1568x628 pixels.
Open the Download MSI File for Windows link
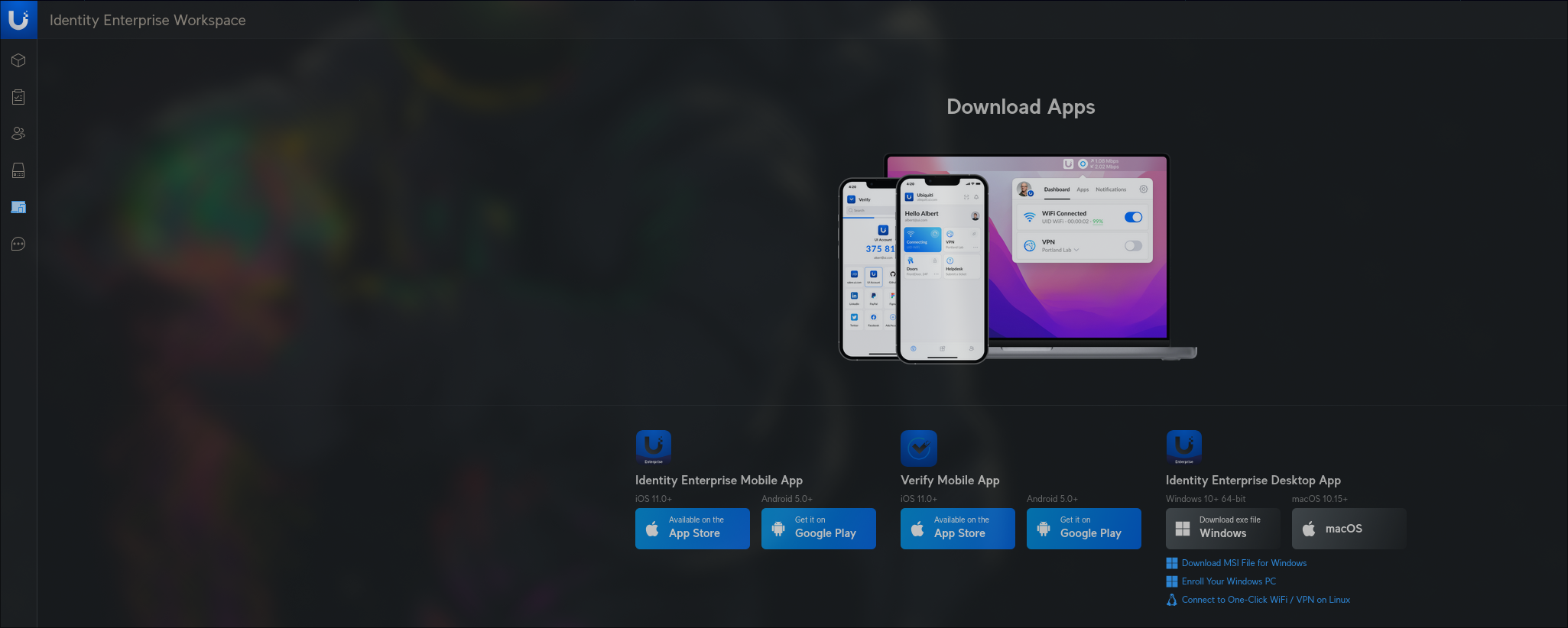pyautogui.click(x=1244, y=563)
